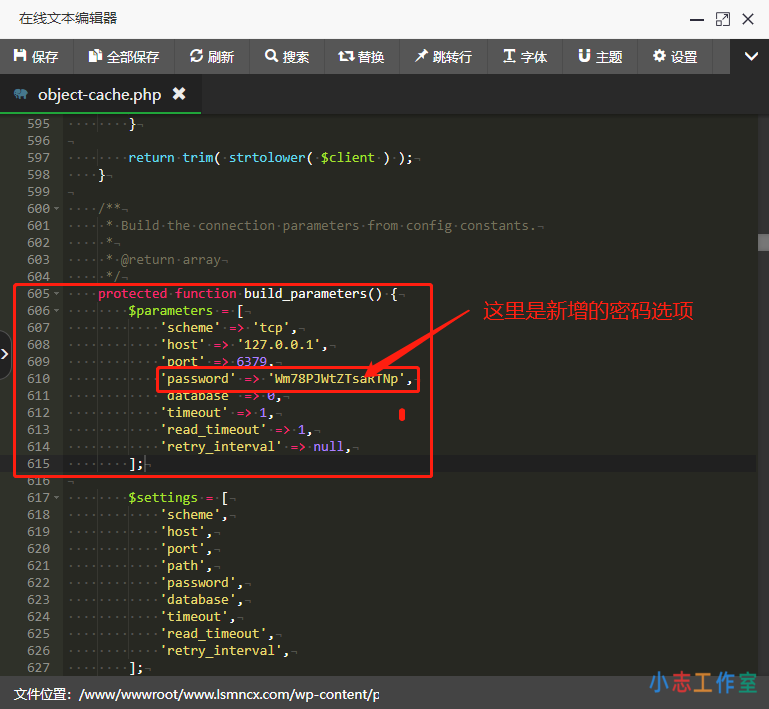
Task: Click build_parameters() function name
Action: point(312,294)
